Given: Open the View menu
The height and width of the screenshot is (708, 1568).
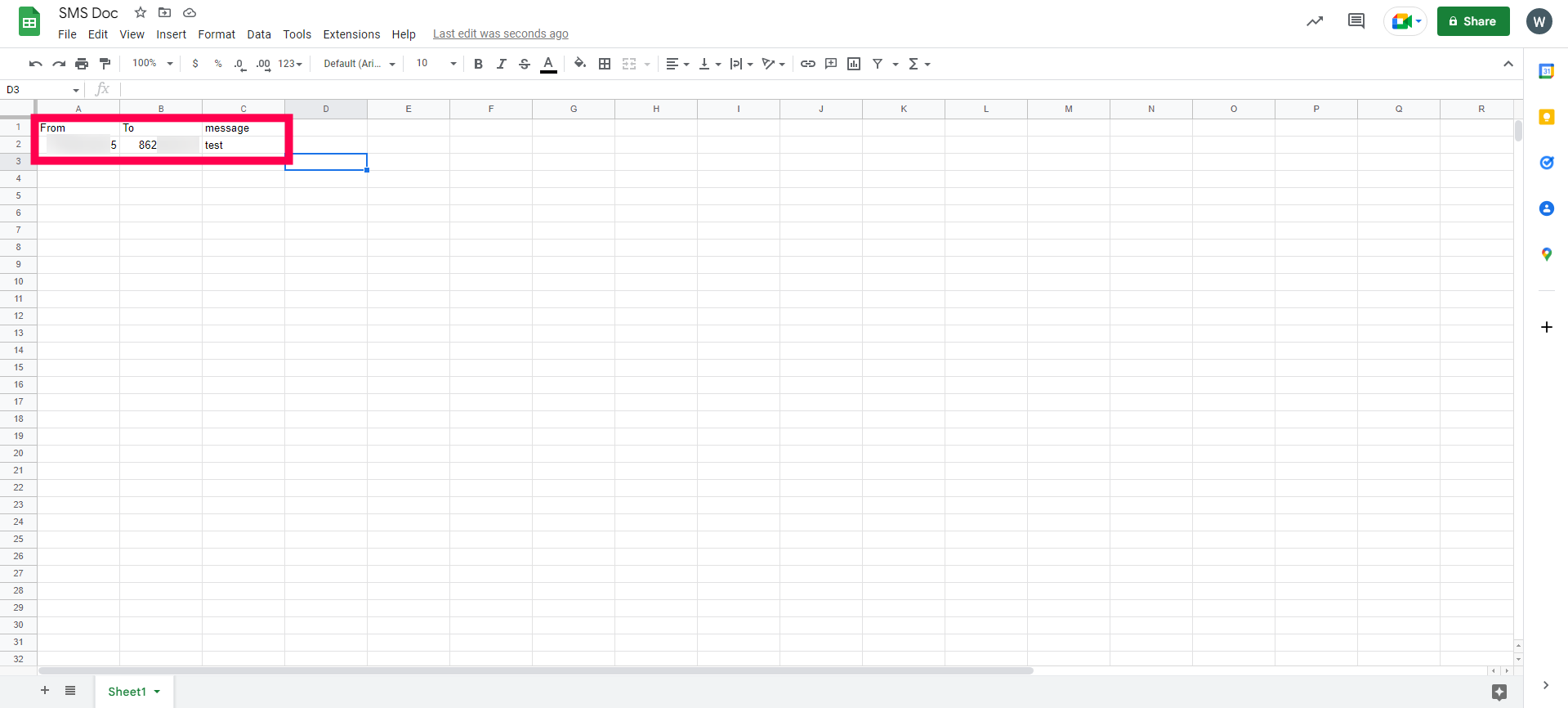Looking at the screenshot, I should [x=132, y=34].
